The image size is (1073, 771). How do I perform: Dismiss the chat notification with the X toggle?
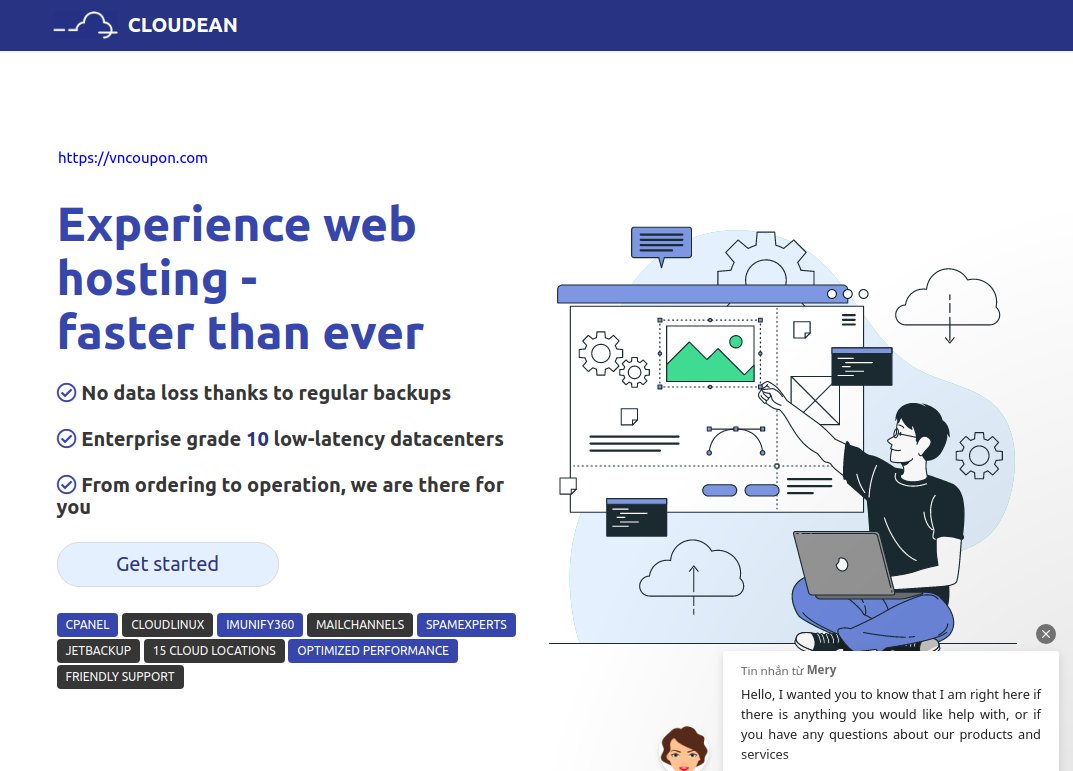coord(1046,634)
